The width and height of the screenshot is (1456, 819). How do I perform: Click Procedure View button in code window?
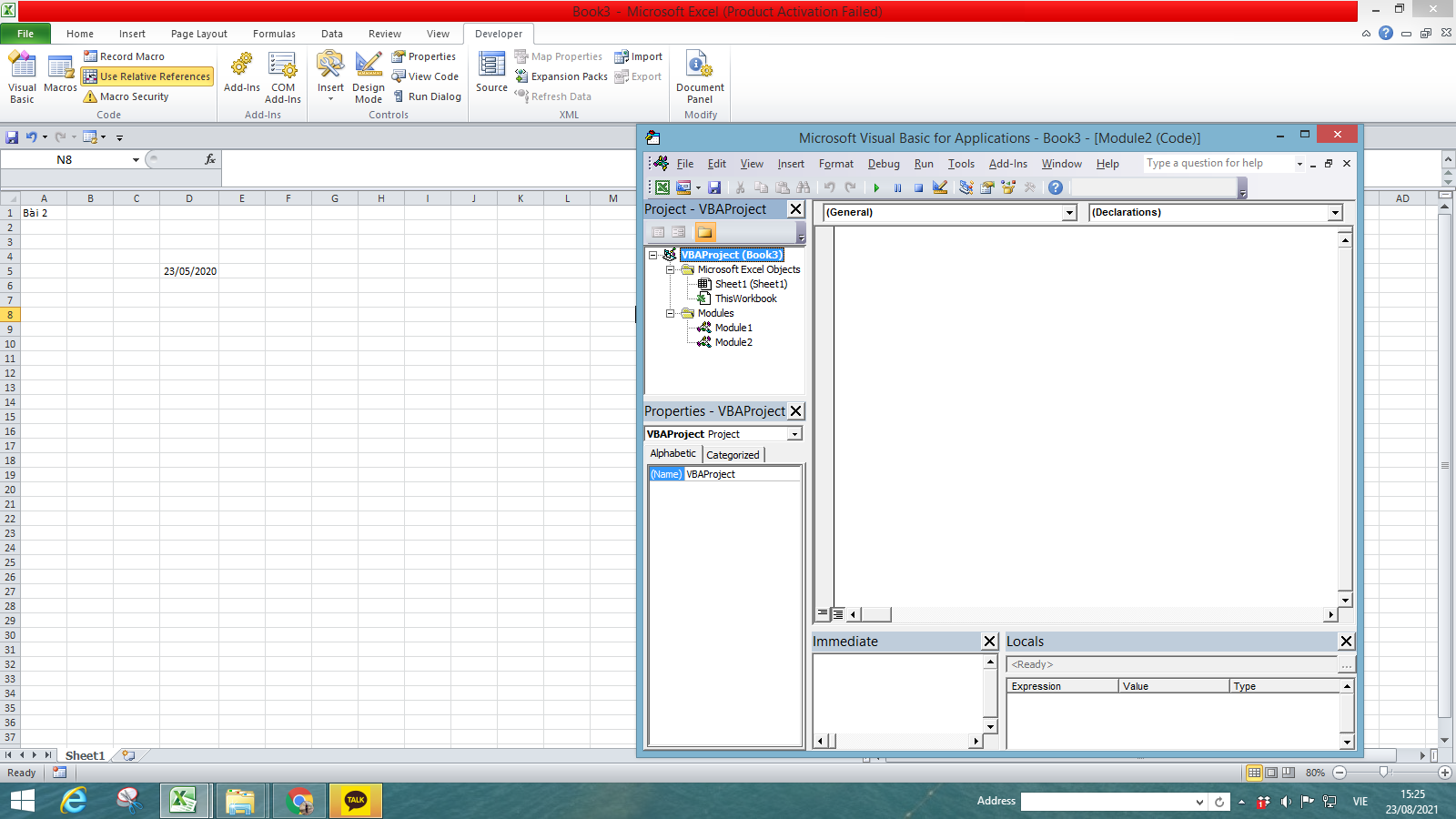pos(823,614)
